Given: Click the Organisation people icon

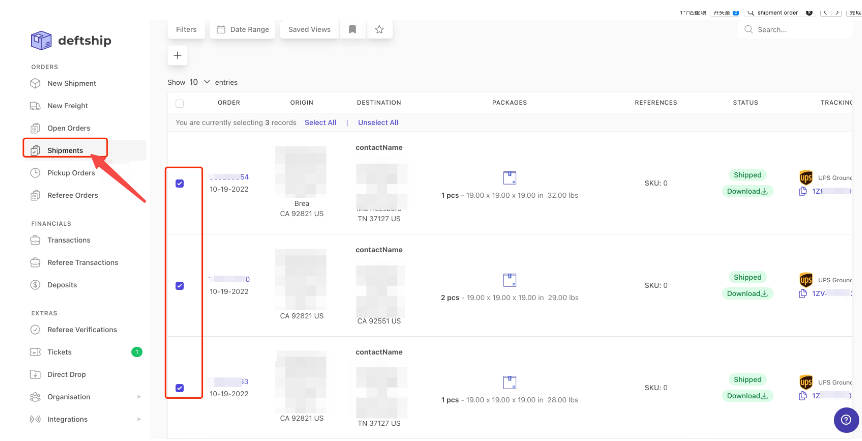Looking at the screenshot, I should [35, 397].
